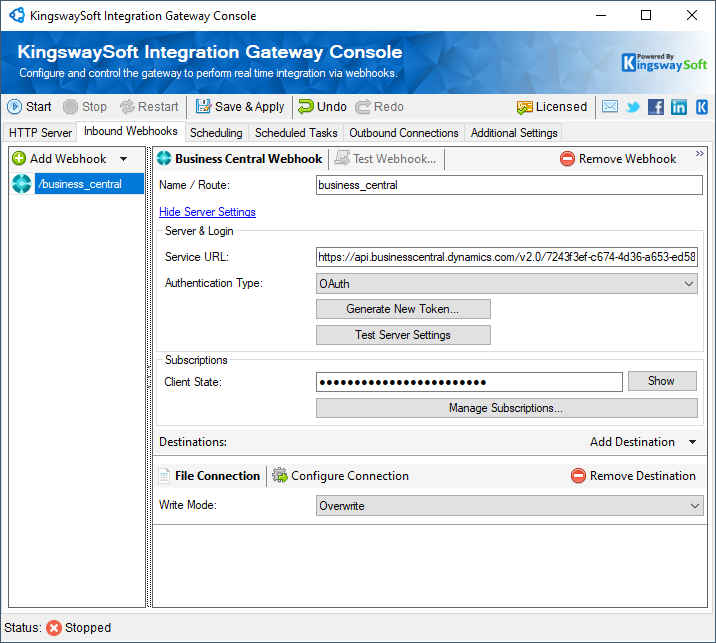Click the red Stopped status icon
The height and width of the screenshot is (643, 716).
54,628
